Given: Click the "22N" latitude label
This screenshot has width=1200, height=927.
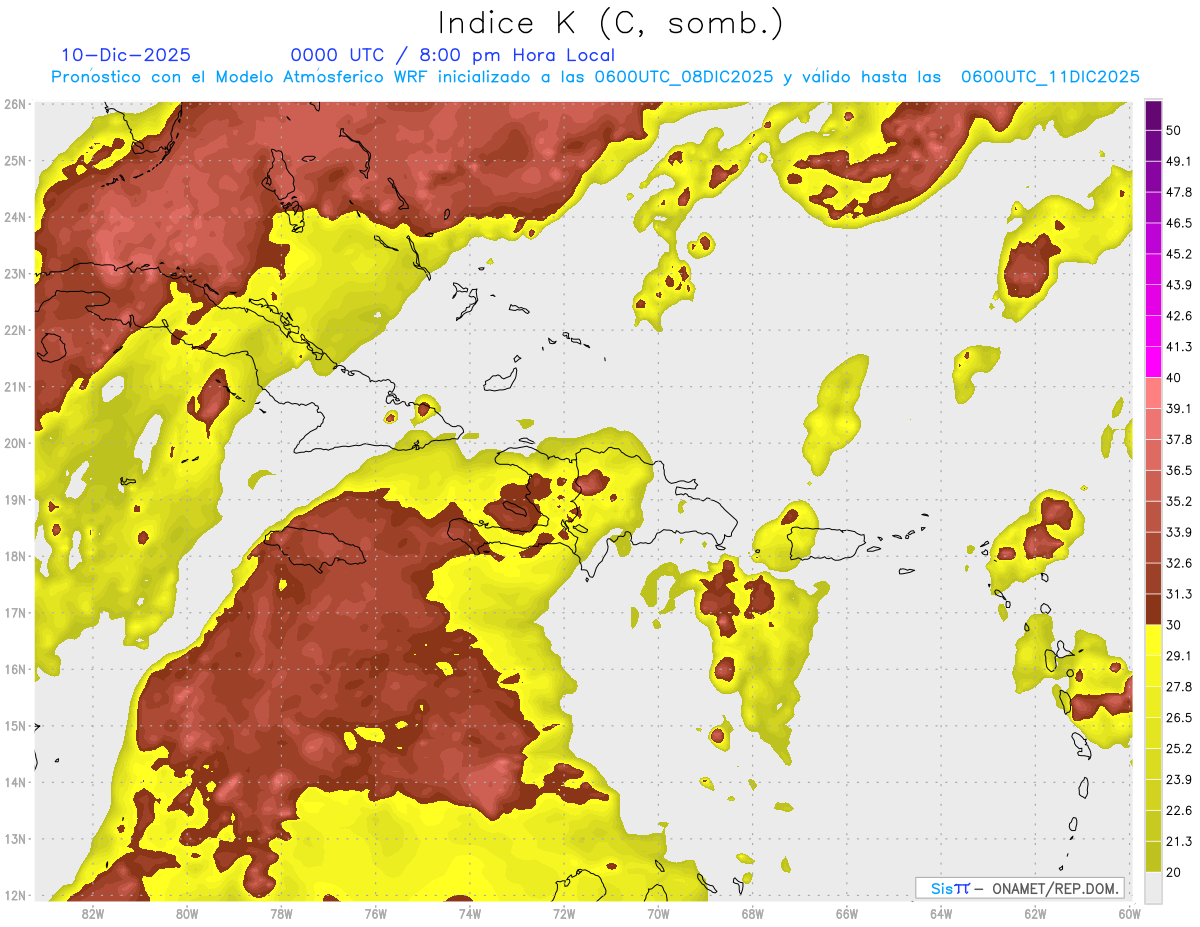Looking at the screenshot, I should click(15, 330).
